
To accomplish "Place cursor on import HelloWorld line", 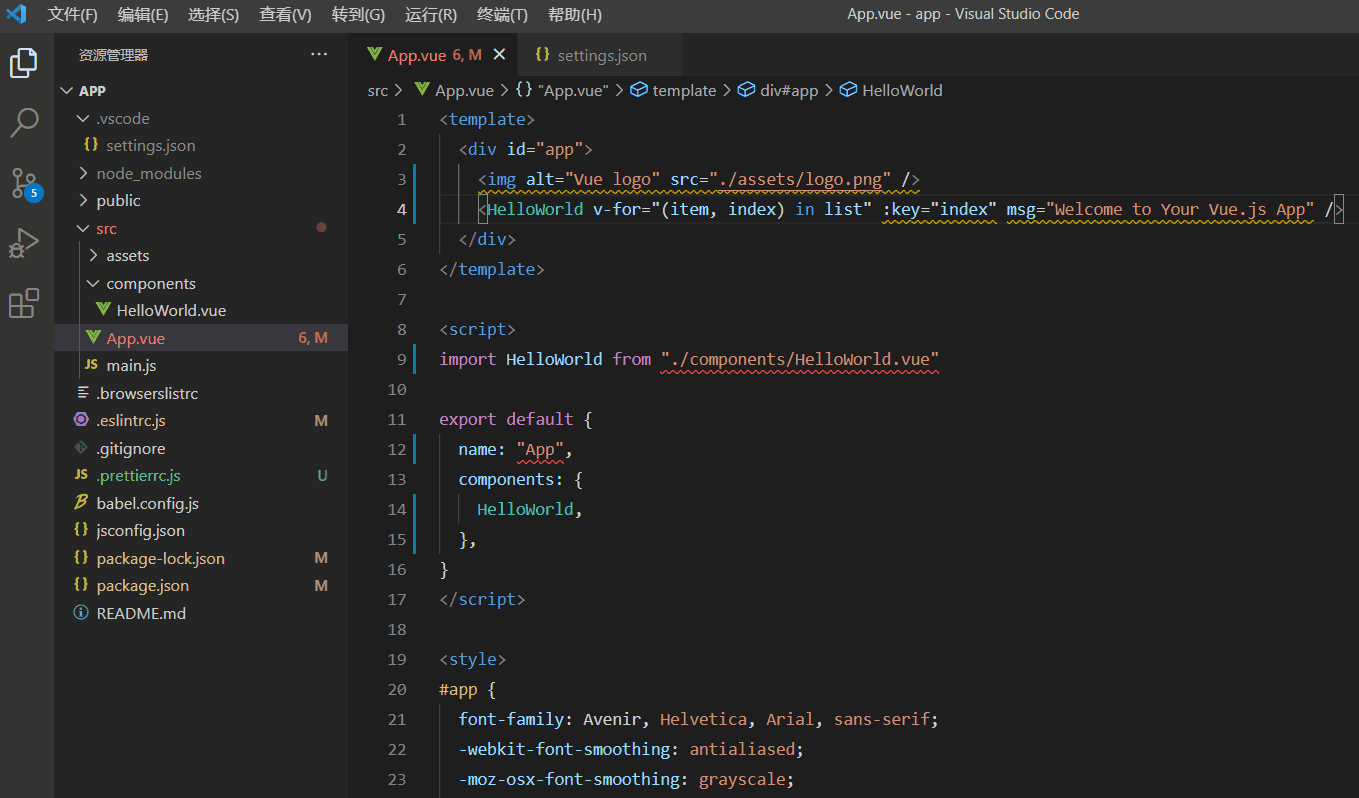I will click(x=689, y=359).
